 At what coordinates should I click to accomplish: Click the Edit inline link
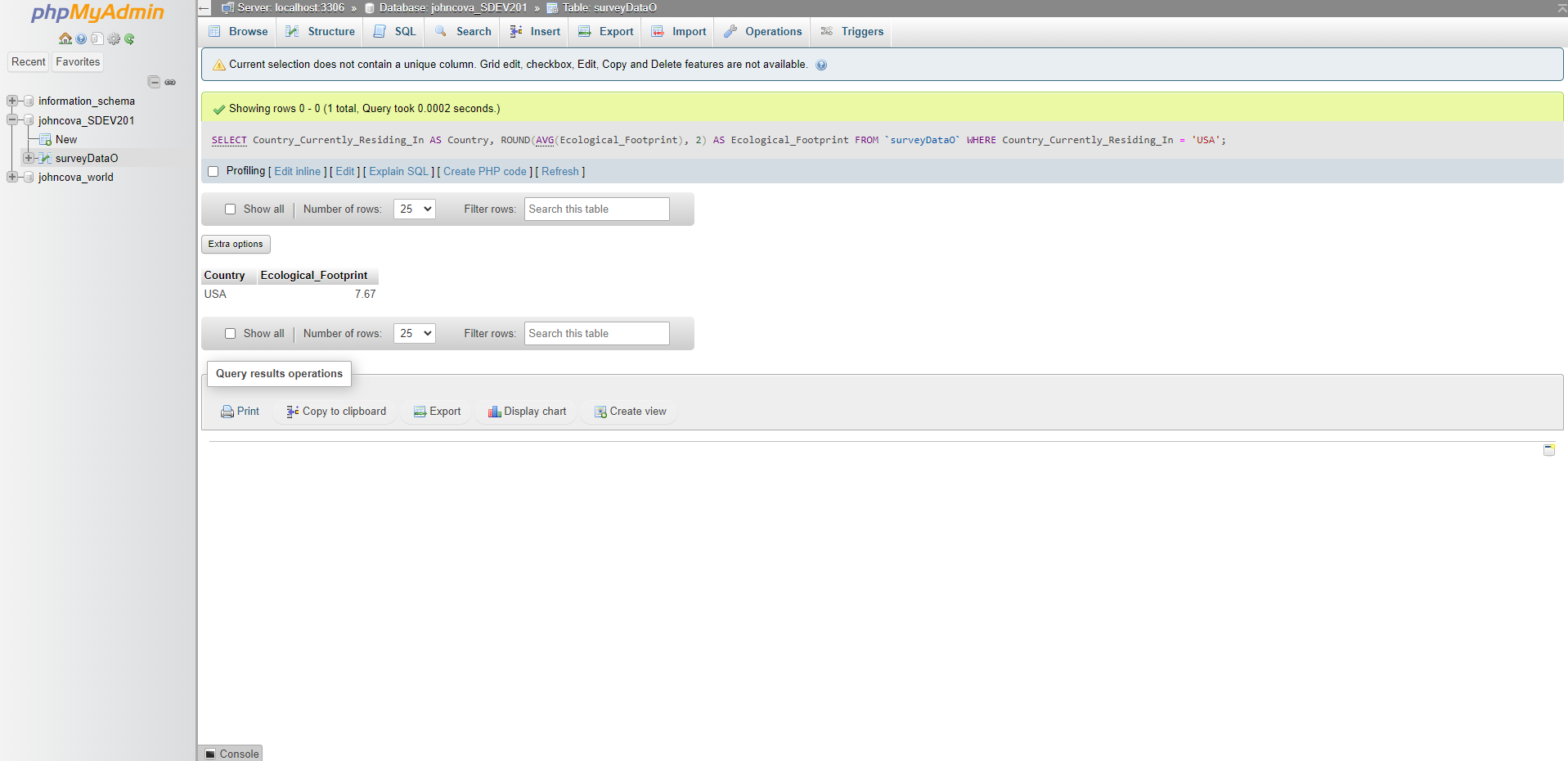[x=298, y=172]
